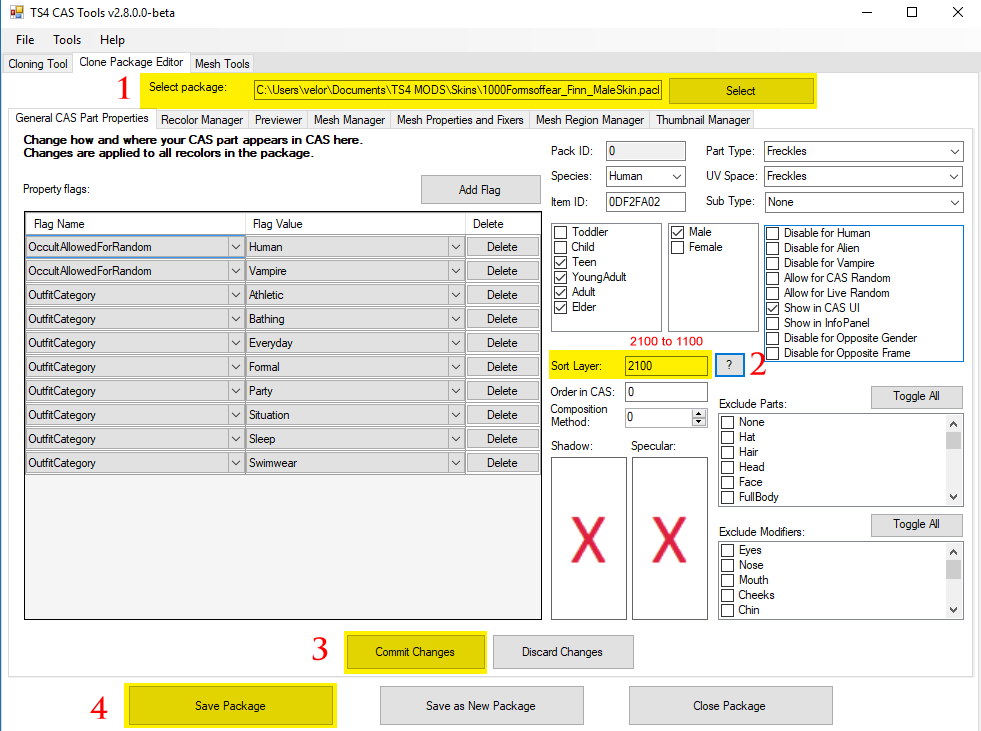Click the Shadow texture thumbnail box
The image size is (981, 731).
tap(588, 538)
